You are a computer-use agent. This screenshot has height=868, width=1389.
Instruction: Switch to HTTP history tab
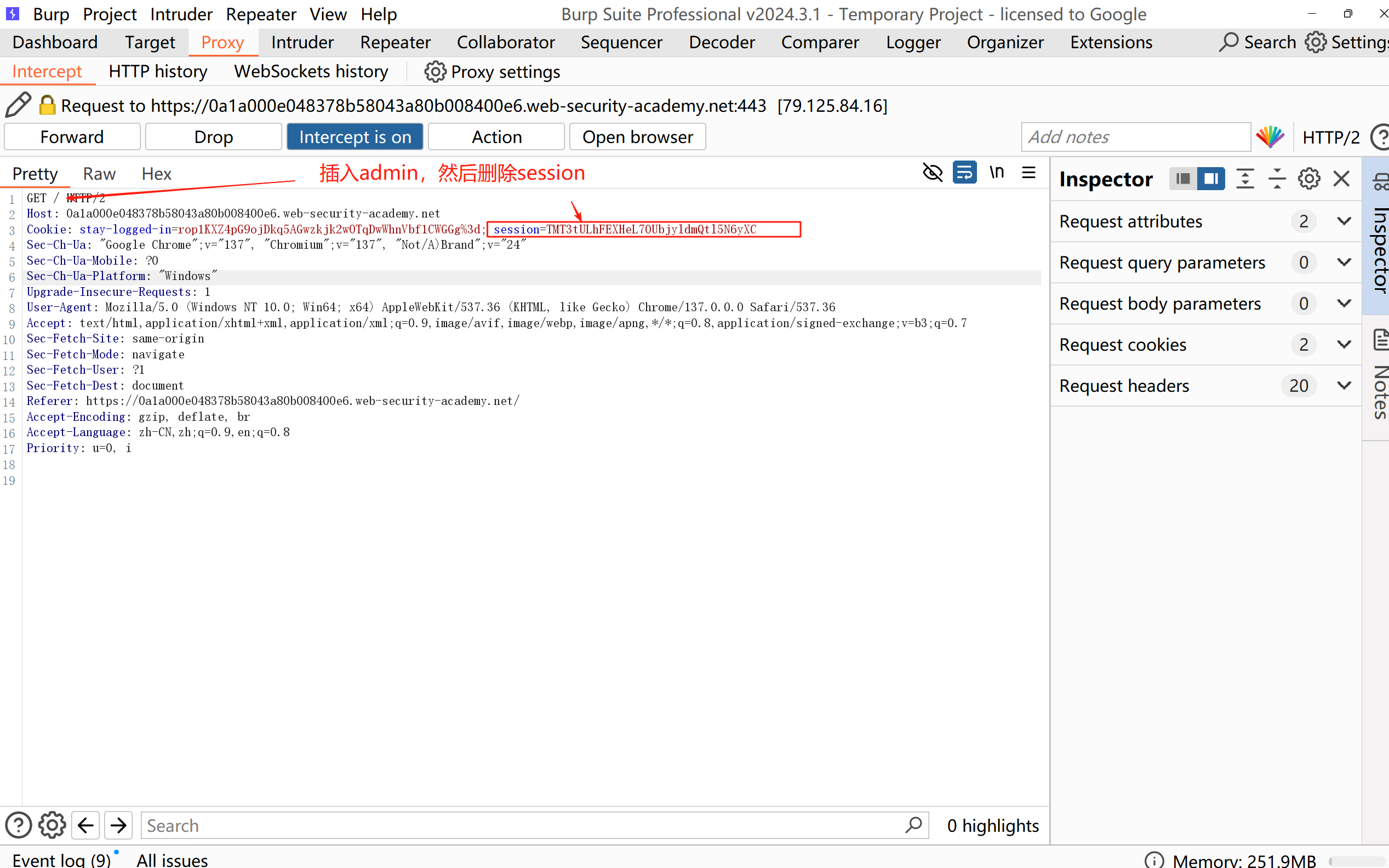158,71
